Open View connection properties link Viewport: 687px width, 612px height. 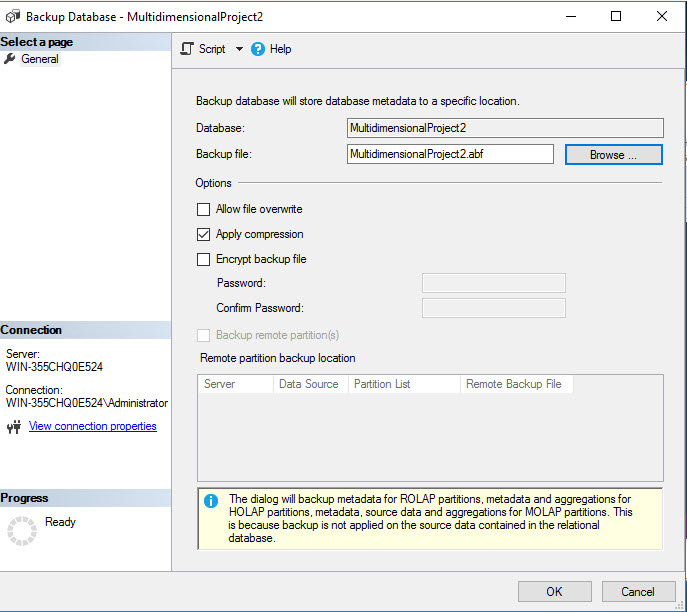click(x=92, y=426)
